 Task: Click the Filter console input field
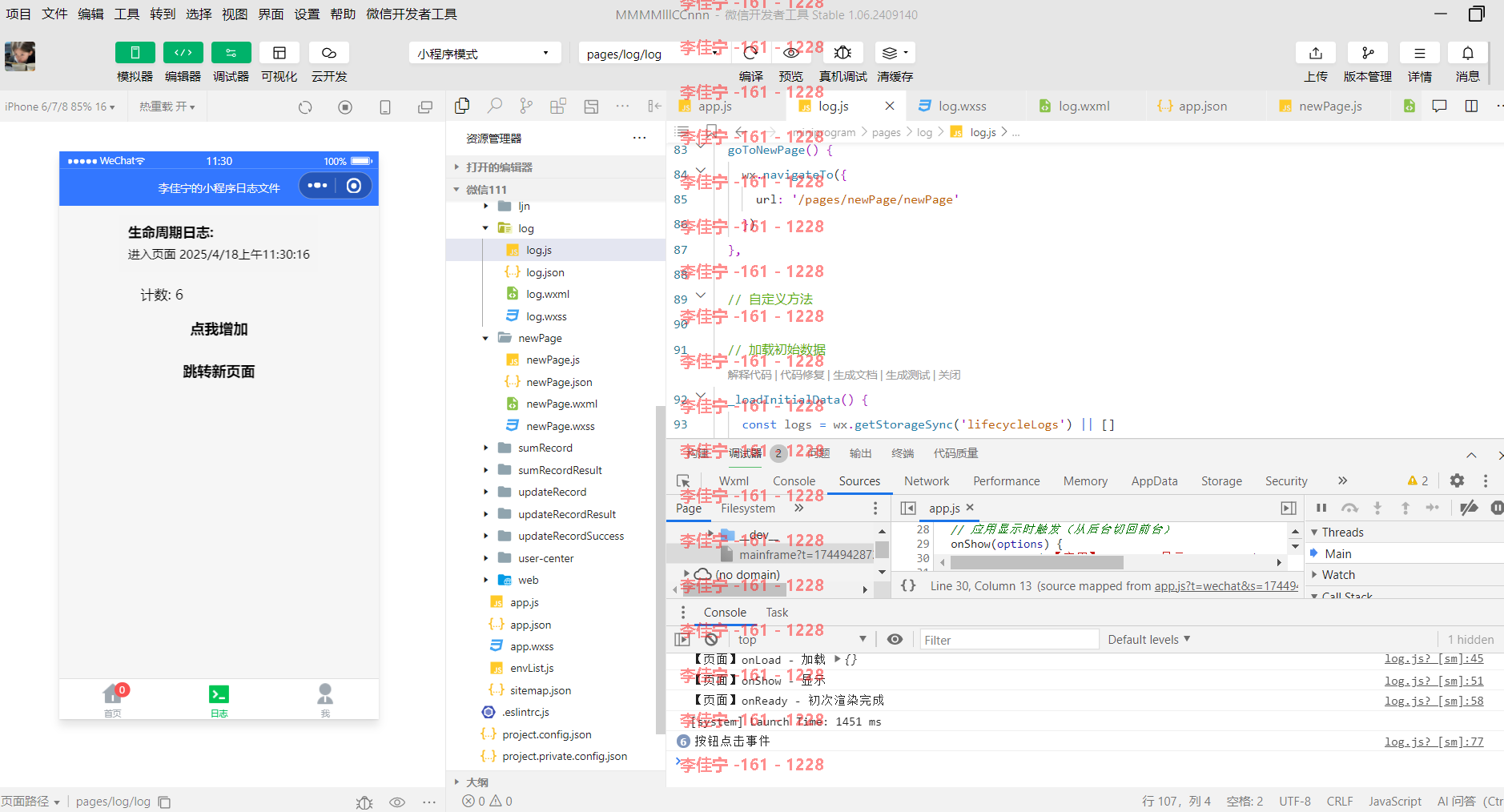[1009, 639]
